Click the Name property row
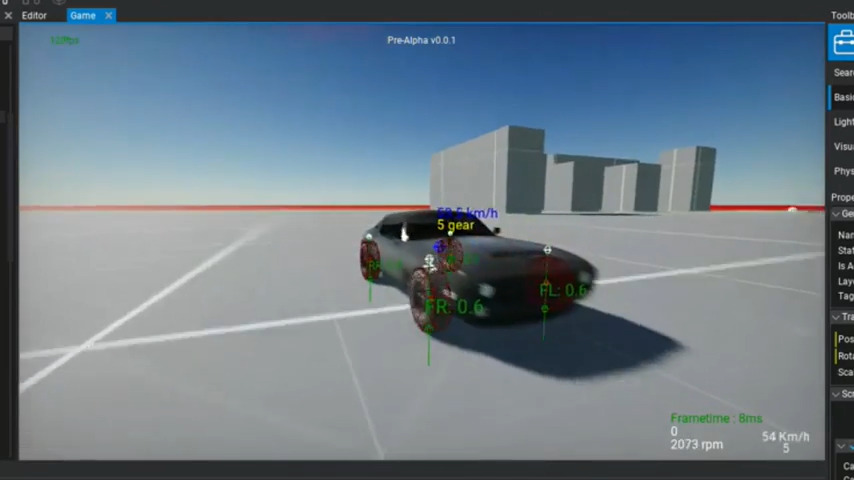 (x=846, y=234)
